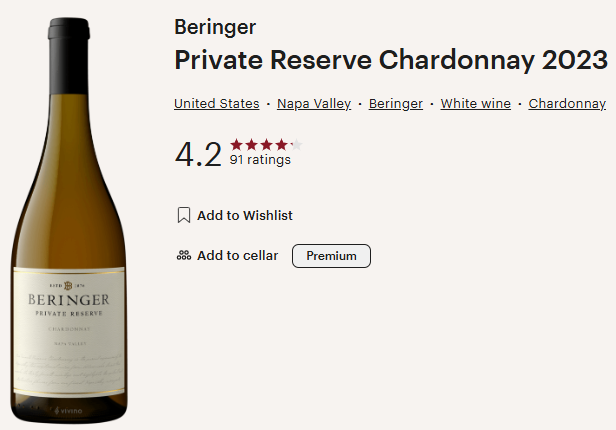
Task: Click the fifth, unfilled rating star
Action: 296,145
